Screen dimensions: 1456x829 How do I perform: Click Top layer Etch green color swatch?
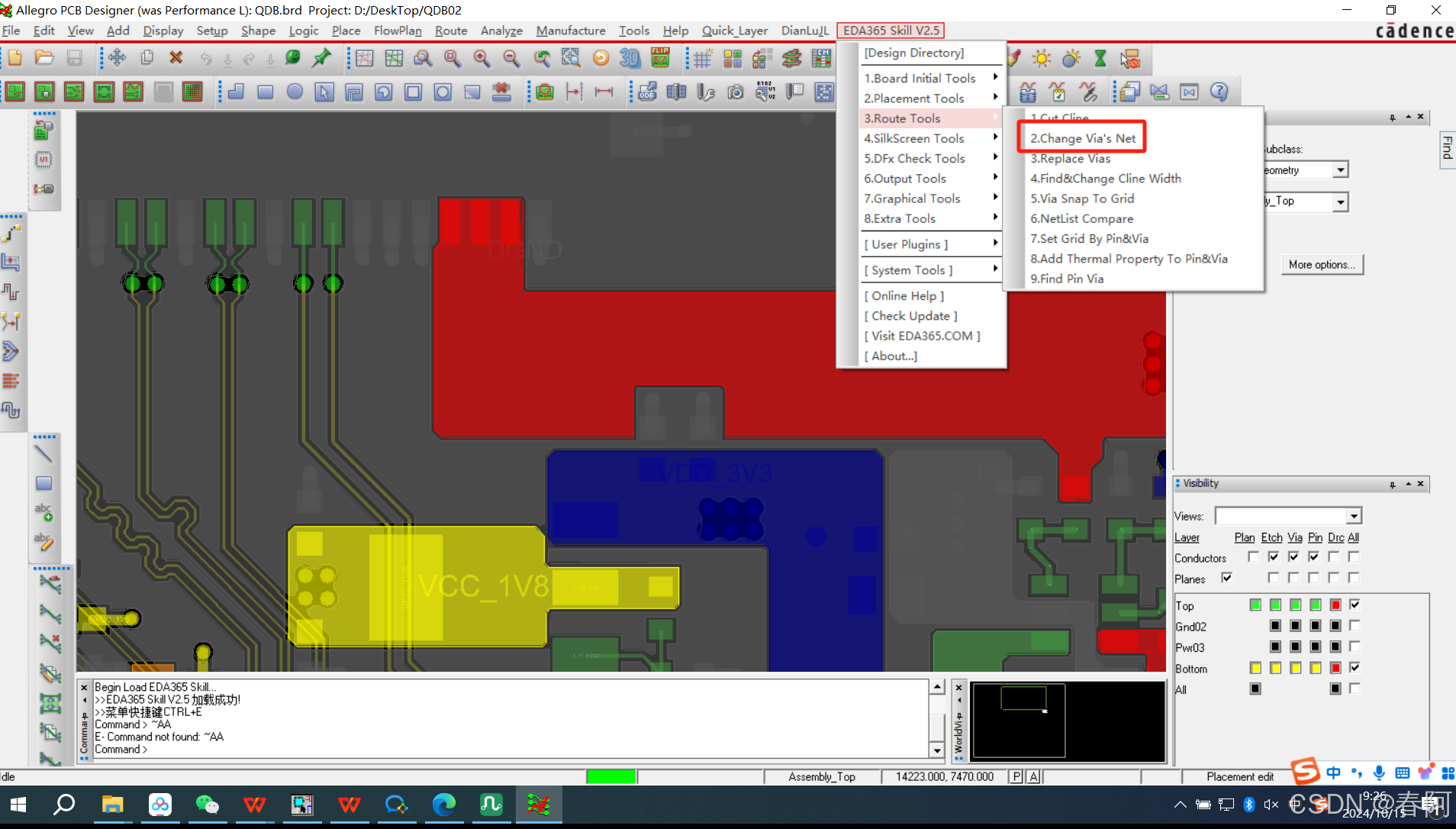coord(1275,605)
